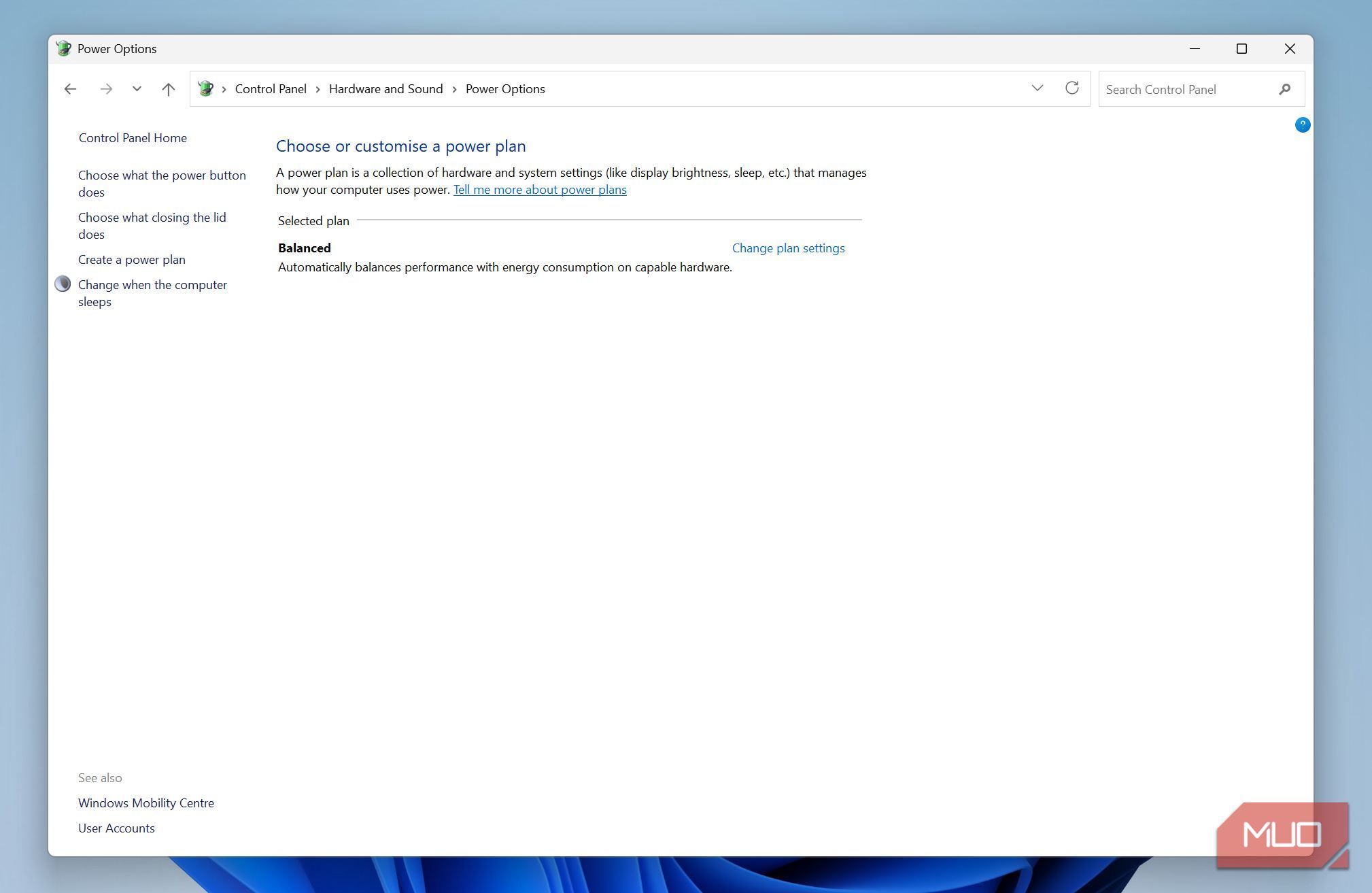Viewport: 1372px width, 893px height.
Task: Click Create a power plan
Action: coord(132,260)
